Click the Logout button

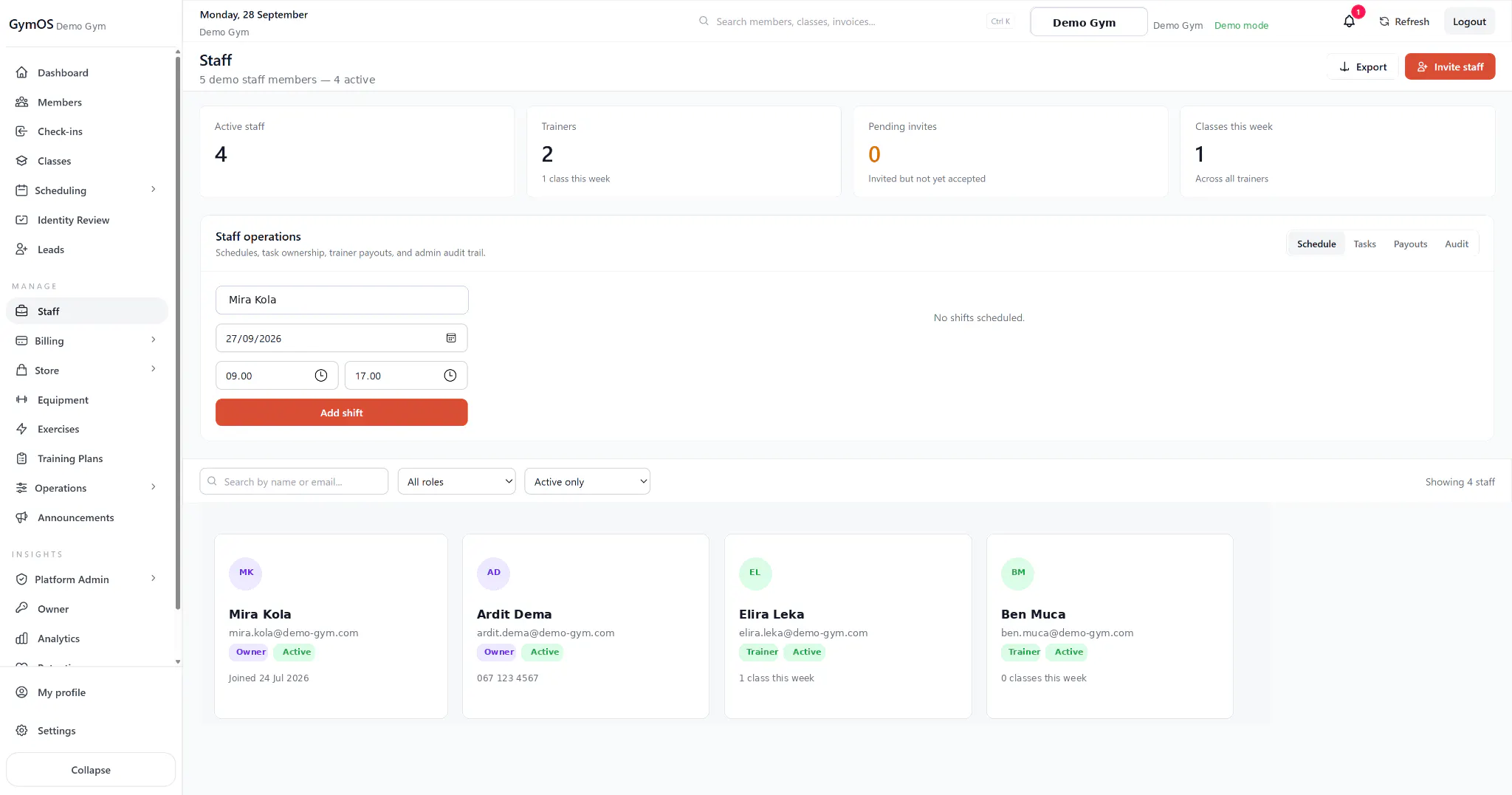tap(1469, 21)
